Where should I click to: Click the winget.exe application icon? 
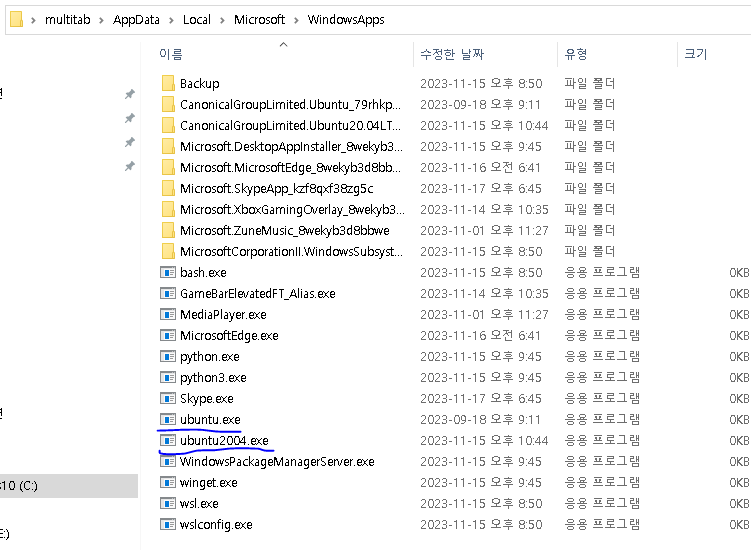(x=168, y=482)
